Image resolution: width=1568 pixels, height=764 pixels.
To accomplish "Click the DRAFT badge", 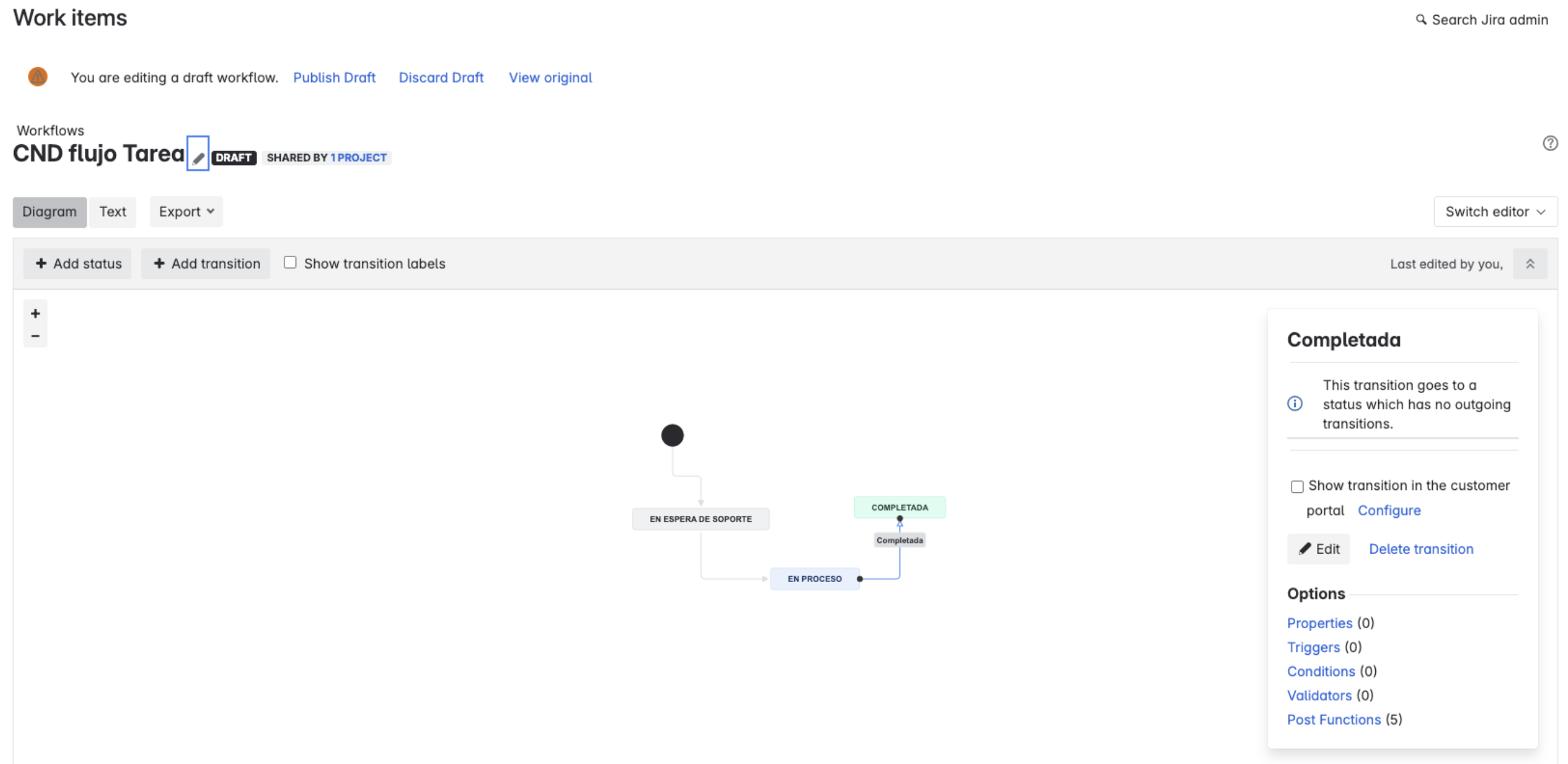I will [x=233, y=158].
